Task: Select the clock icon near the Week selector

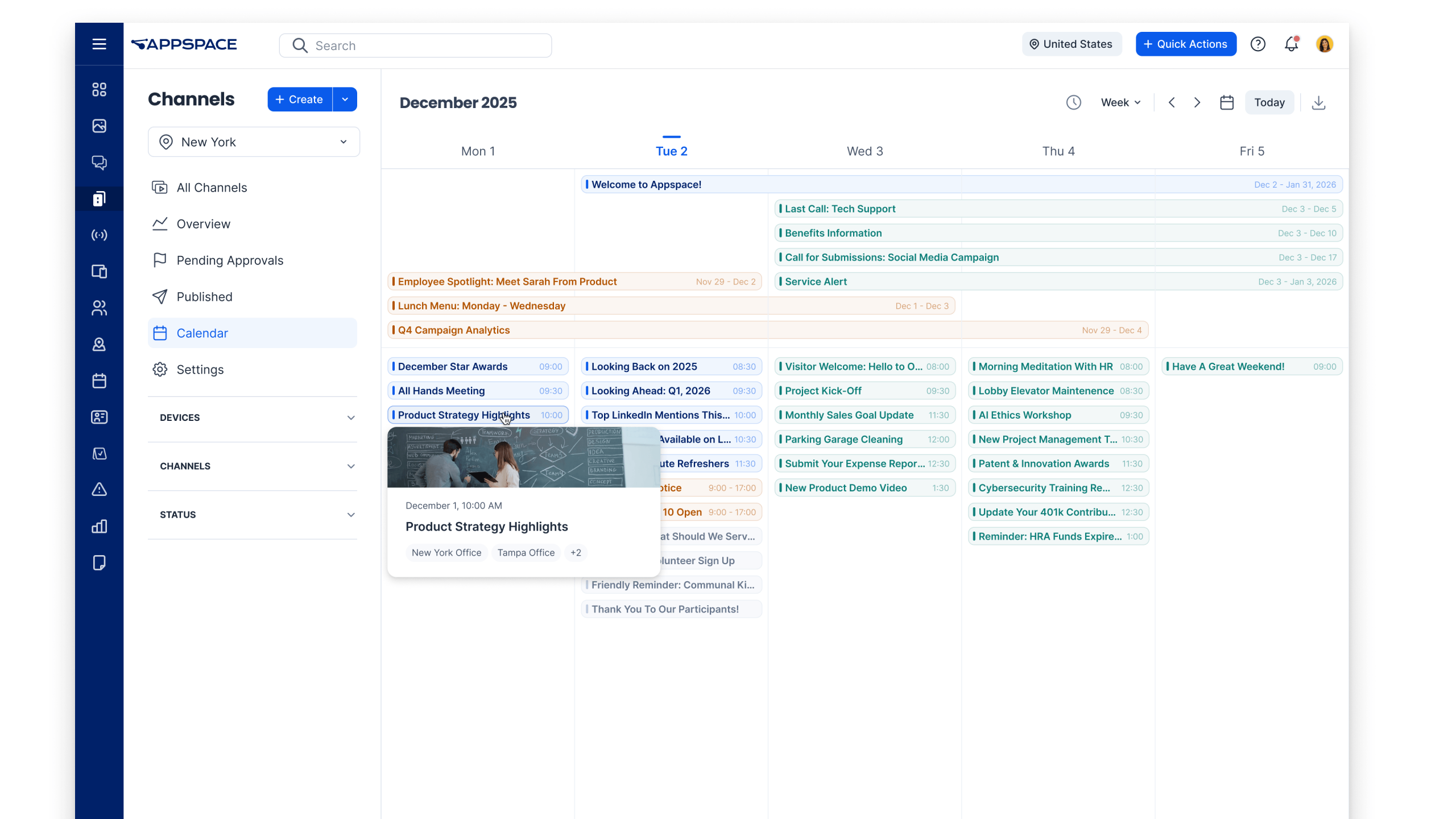Action: [1074, 102]
